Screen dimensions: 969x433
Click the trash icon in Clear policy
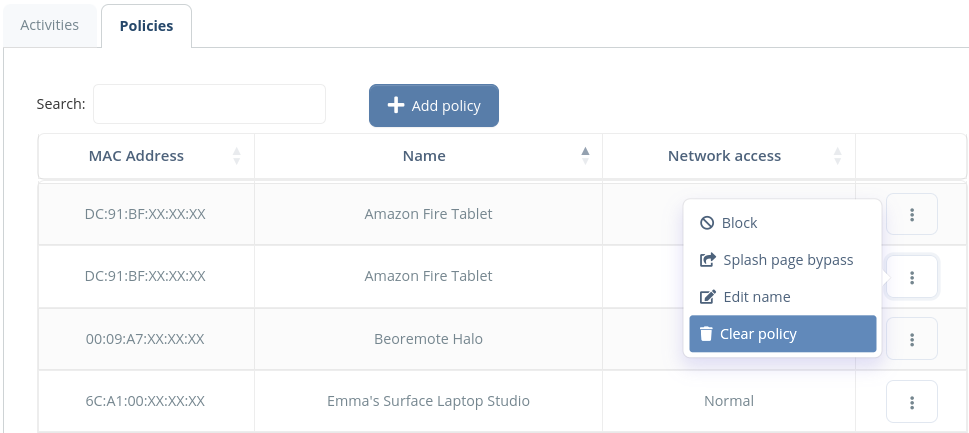pyautogui.click(x=706, y=334)
